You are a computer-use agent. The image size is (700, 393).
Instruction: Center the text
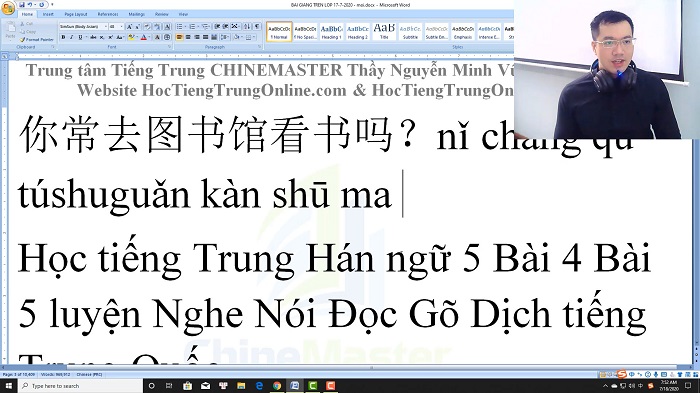tap(188, 37)
